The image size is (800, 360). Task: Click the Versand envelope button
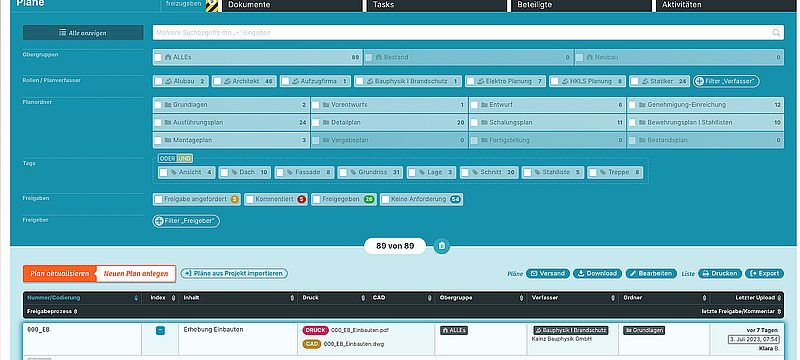click(x=548, y=273)
